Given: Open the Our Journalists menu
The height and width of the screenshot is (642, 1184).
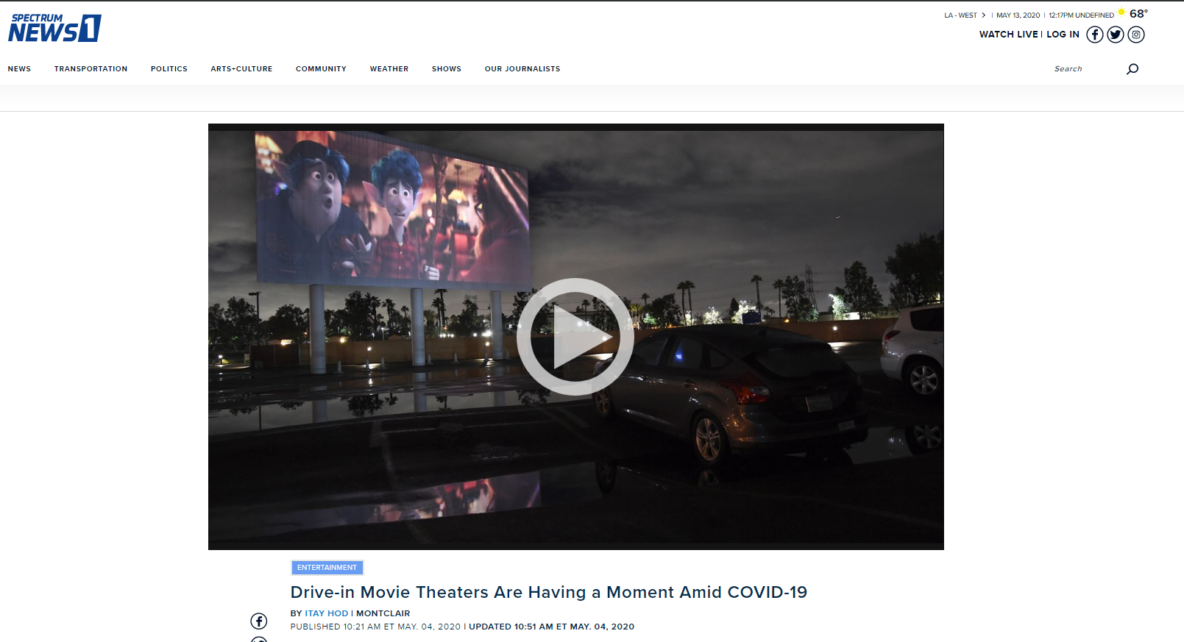Looking at the screenshot, I should (523, 69).
